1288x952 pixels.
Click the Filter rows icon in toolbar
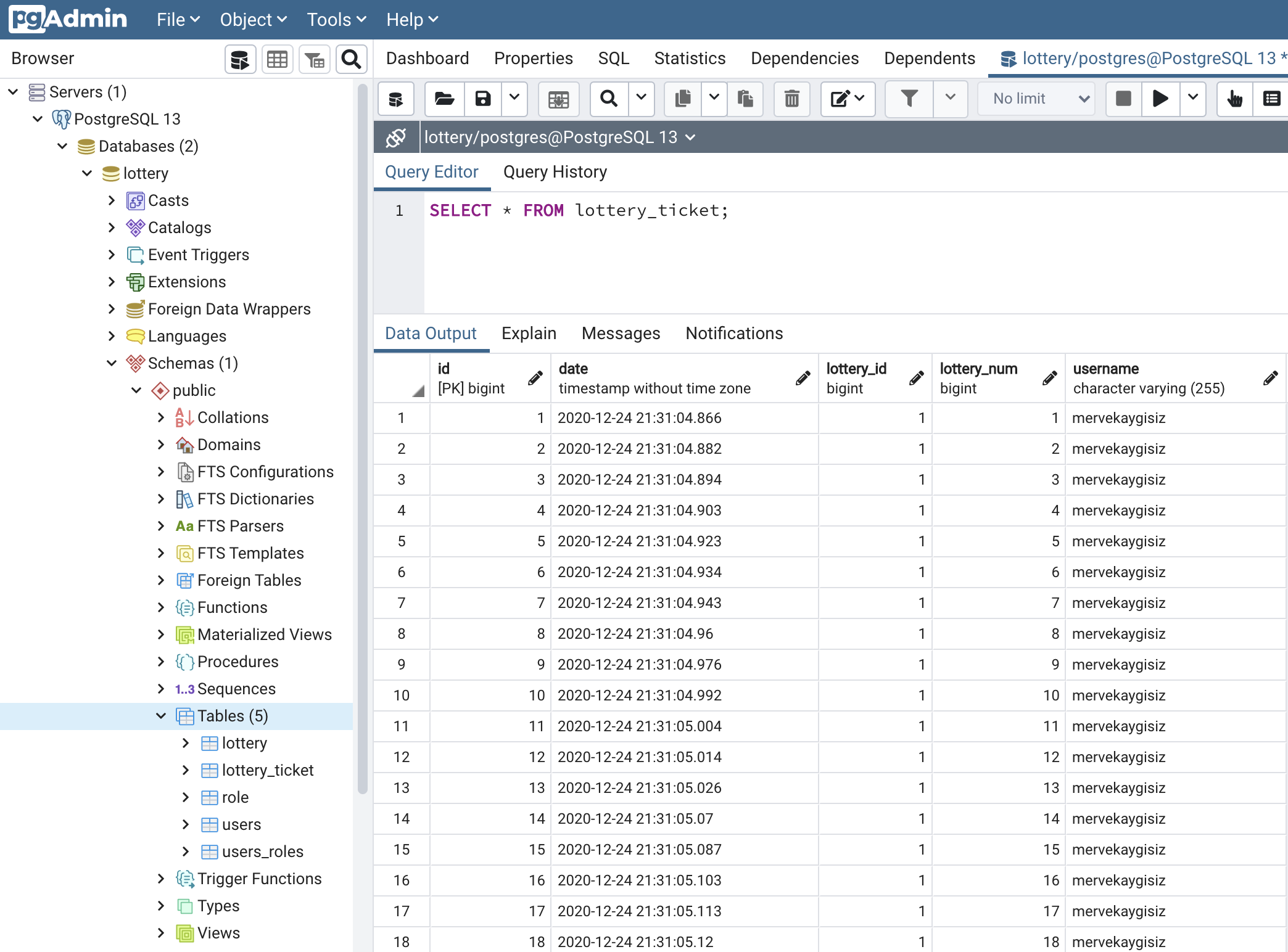pos(909,98)
